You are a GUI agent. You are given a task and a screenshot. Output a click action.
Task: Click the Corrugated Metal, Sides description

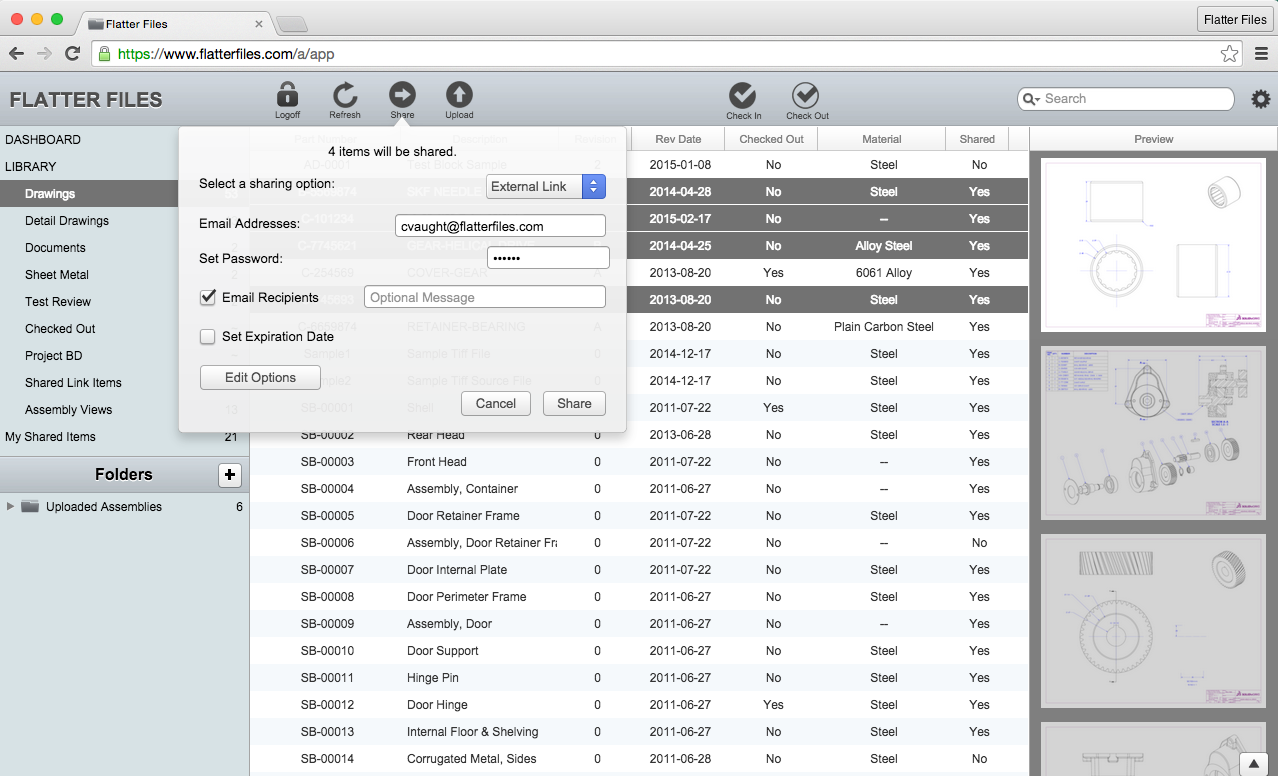472,759
